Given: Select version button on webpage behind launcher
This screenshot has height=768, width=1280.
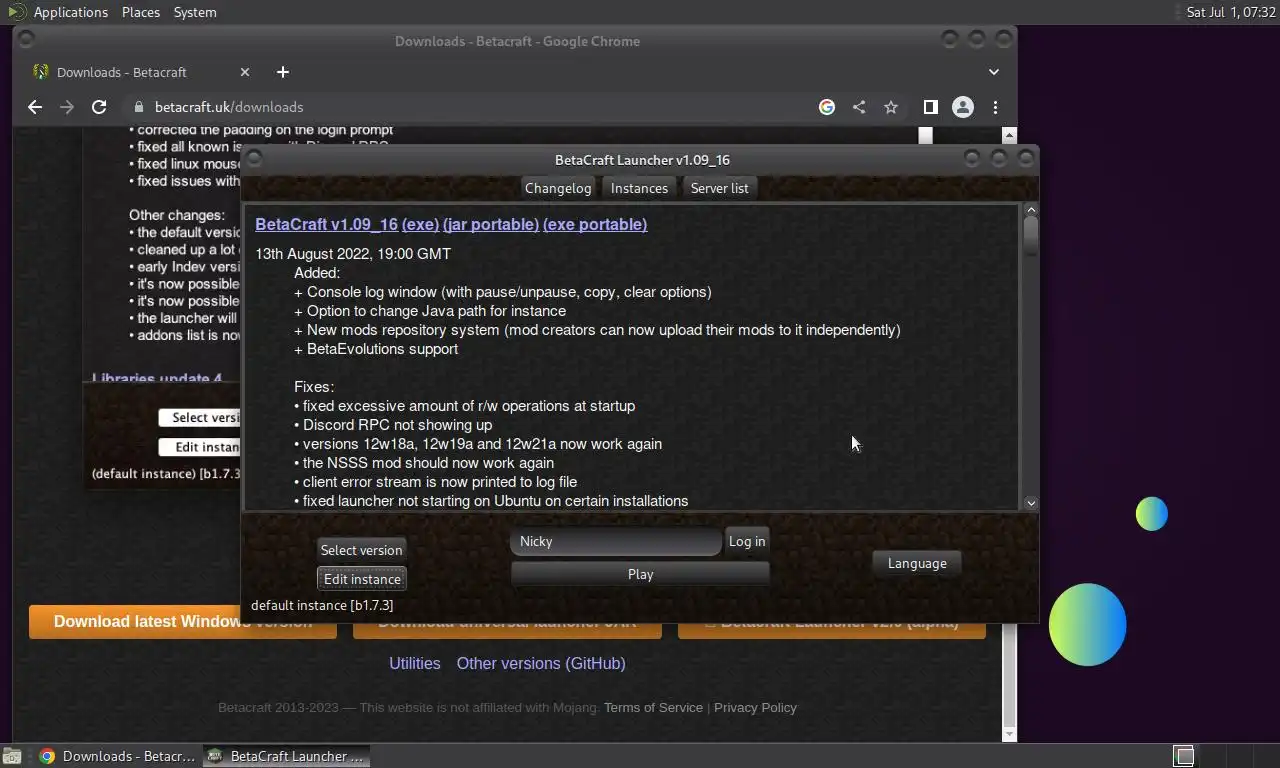Looking at the screenshot, I should [x=200, y=418].
